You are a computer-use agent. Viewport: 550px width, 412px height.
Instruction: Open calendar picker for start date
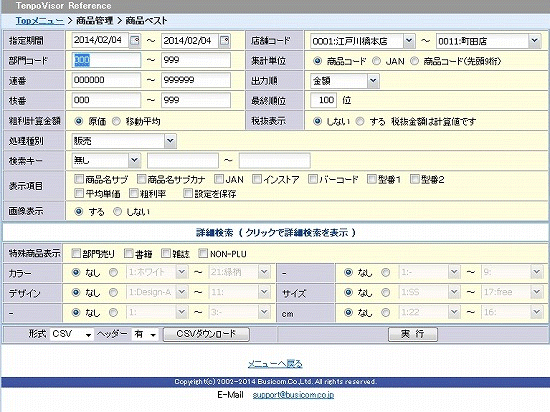pyautogui.click(x=135, y=41)
